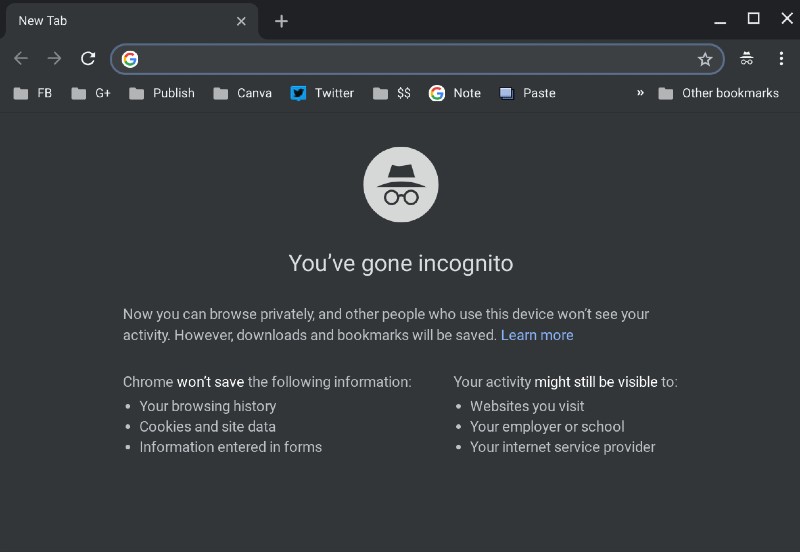Open the FB bookmarks folder
The height and width of the screenshot is (552, 800).
click(x=33, y=93)
